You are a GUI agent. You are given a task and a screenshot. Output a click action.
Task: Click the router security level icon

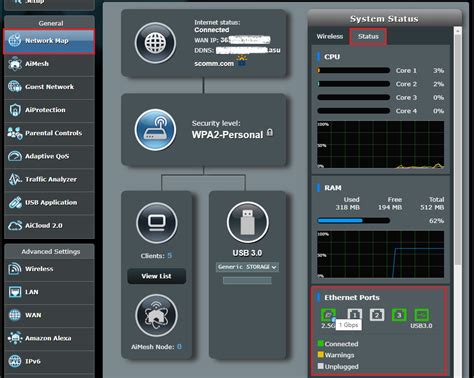click(155, 130)
